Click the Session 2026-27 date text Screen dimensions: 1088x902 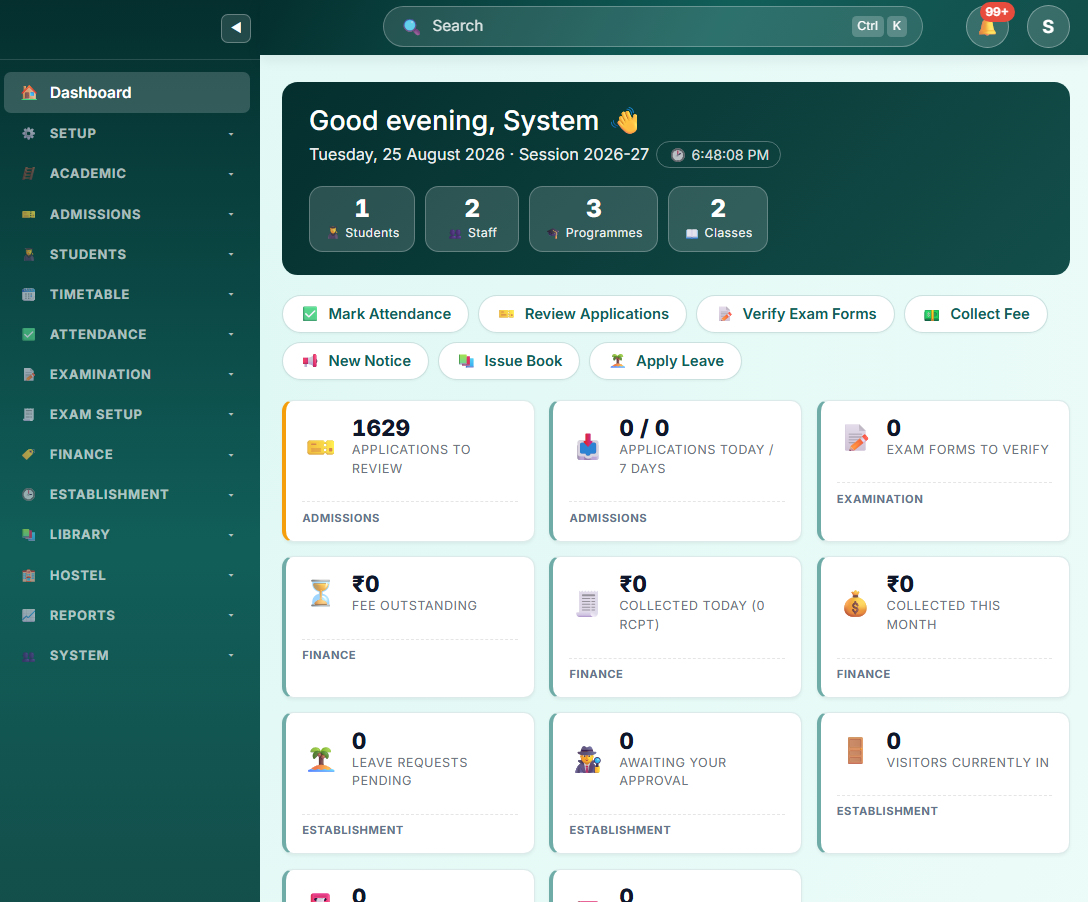[x=584, y=154]
